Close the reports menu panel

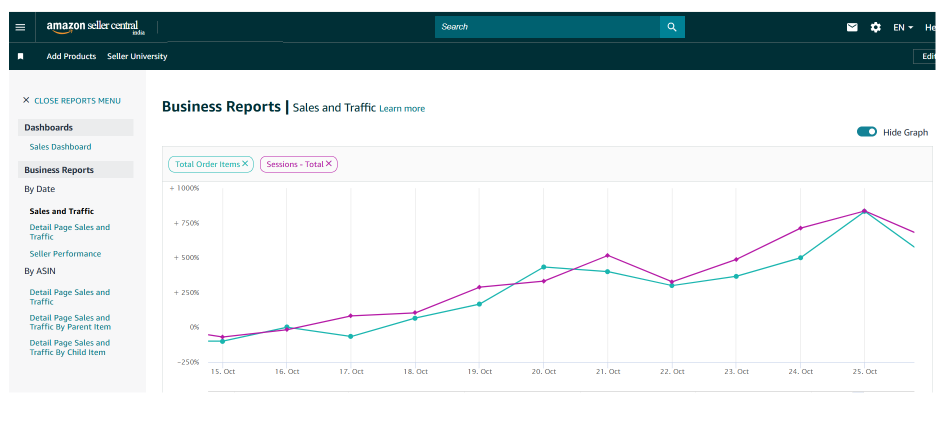point(71,101)
